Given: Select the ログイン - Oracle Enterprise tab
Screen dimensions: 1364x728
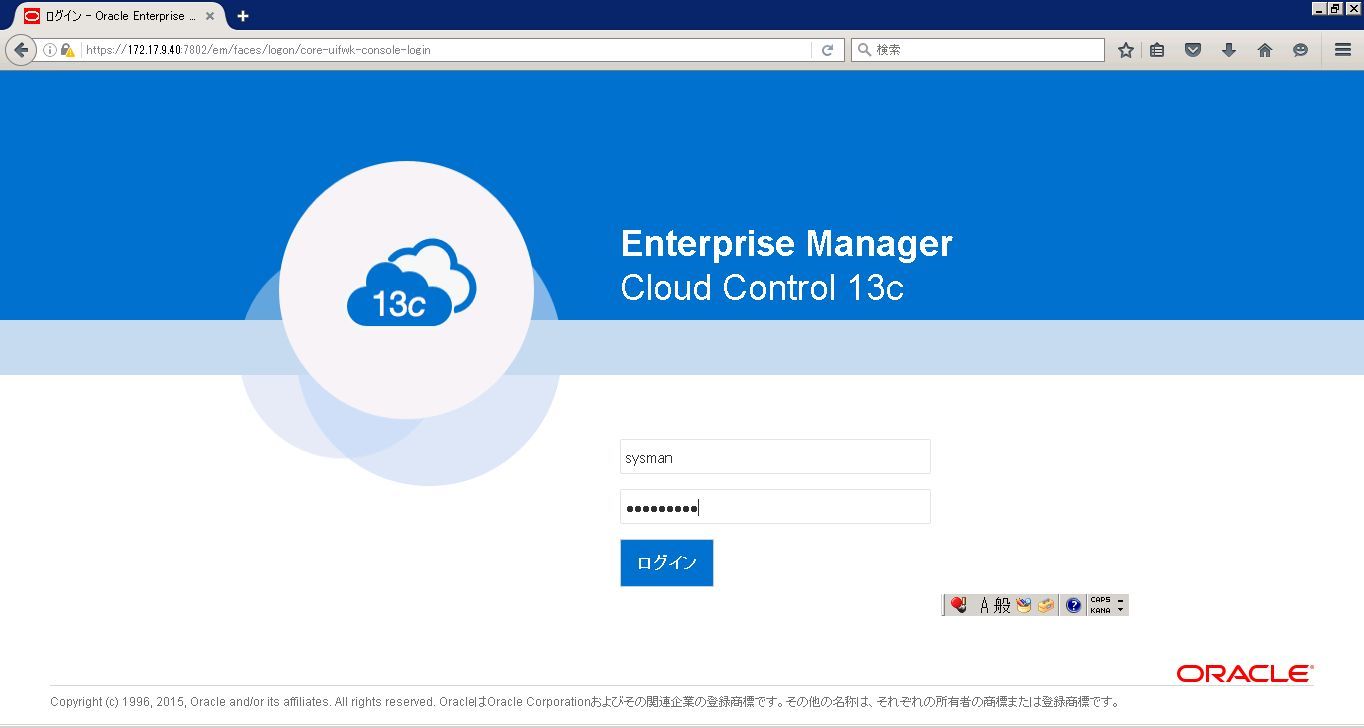Looking at the screenshot, I should pos(121,16).
